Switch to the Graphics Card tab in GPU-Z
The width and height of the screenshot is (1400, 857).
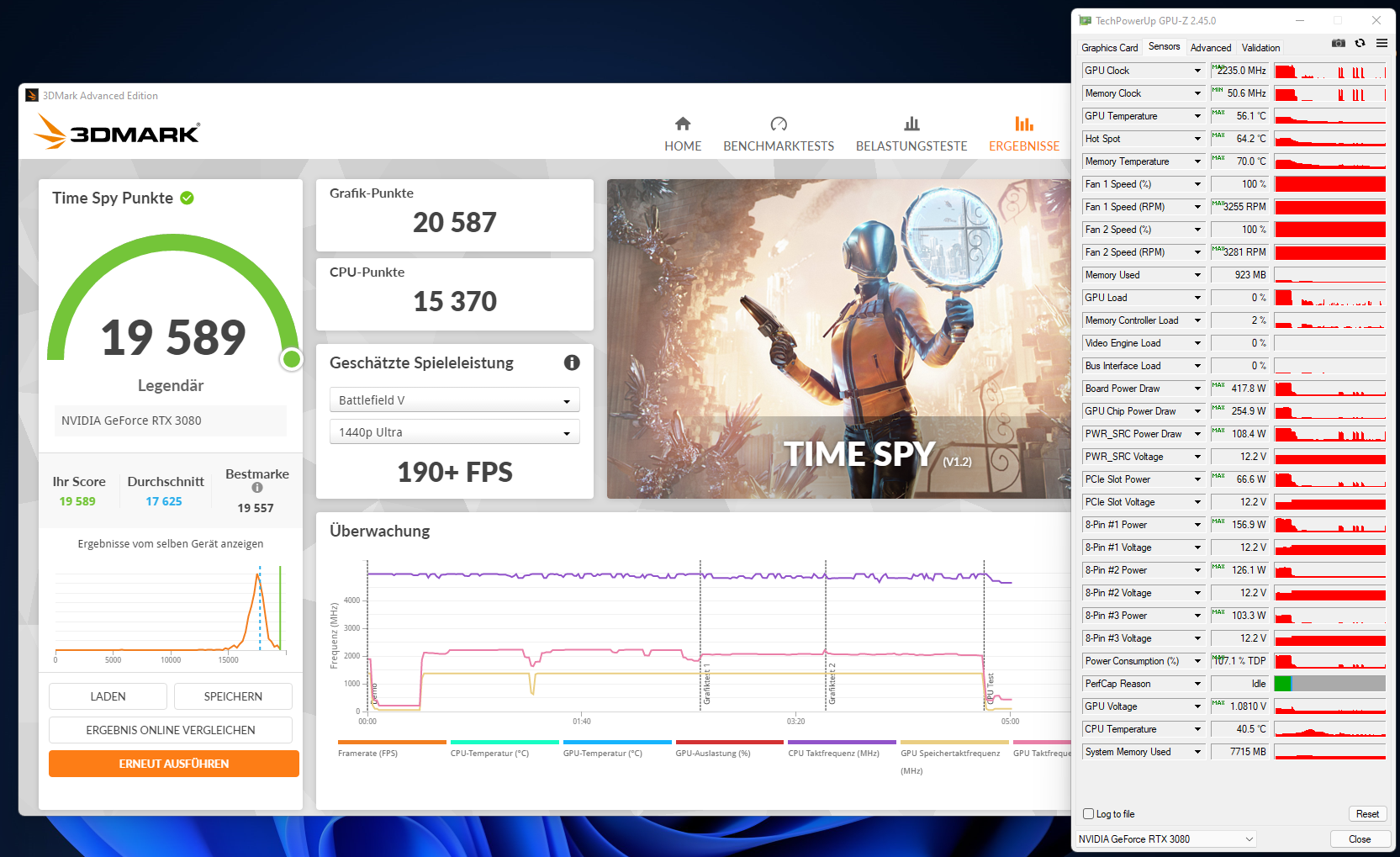(x=1110, y=48)
